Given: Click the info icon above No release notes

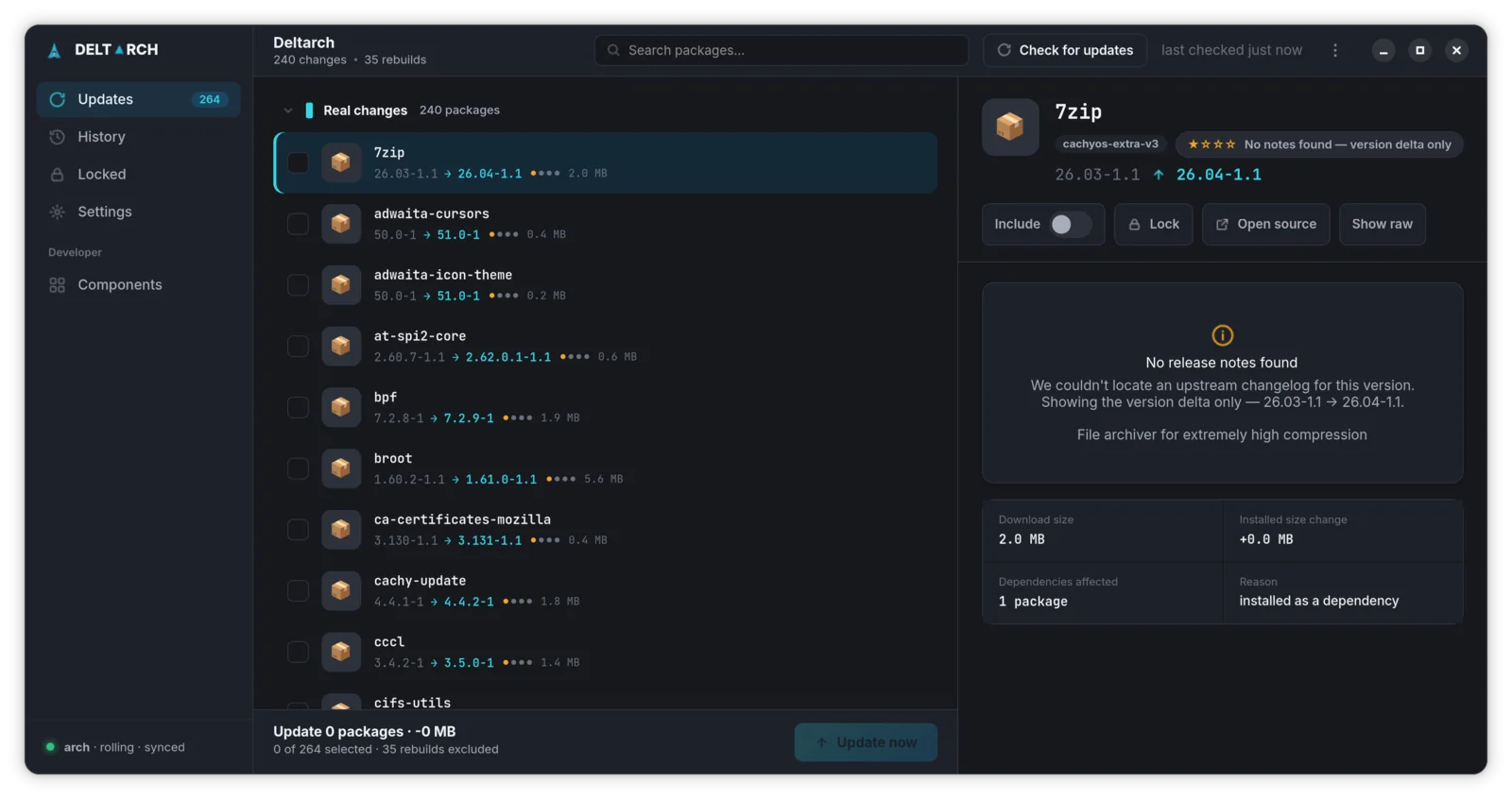Looking at the screenshot, I should point(1222,335).
